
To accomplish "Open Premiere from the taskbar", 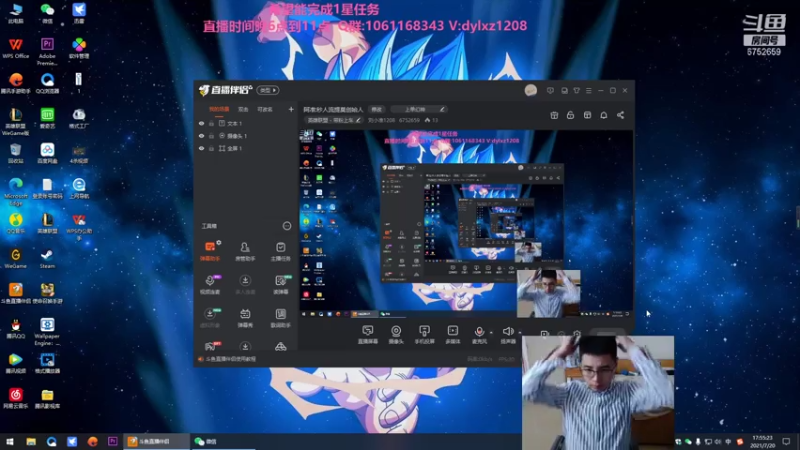I will click(113, 441).
